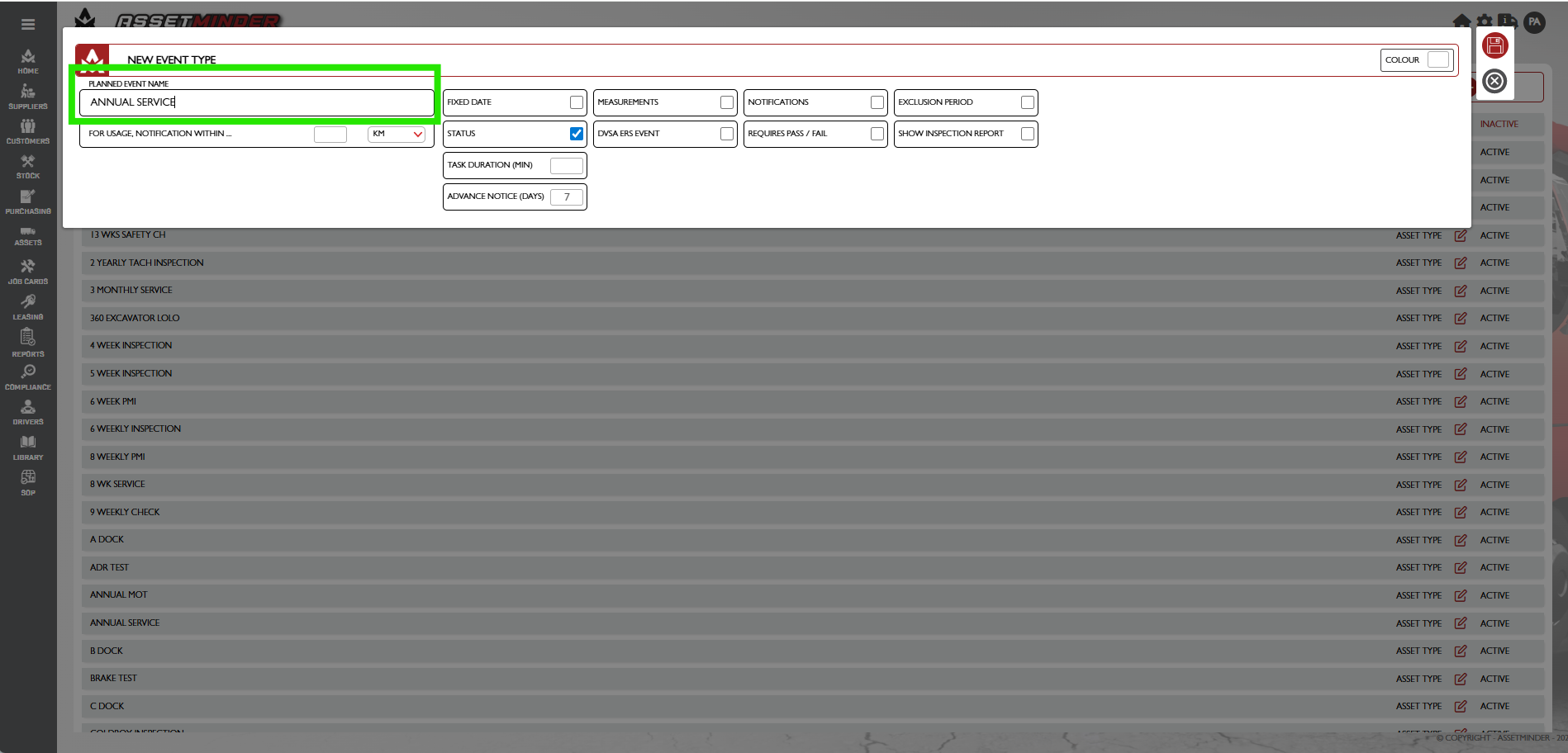This screenshot has height=753, width=1568.
Task: Click the Leasing sidebar icon
Action: point(28,306)
